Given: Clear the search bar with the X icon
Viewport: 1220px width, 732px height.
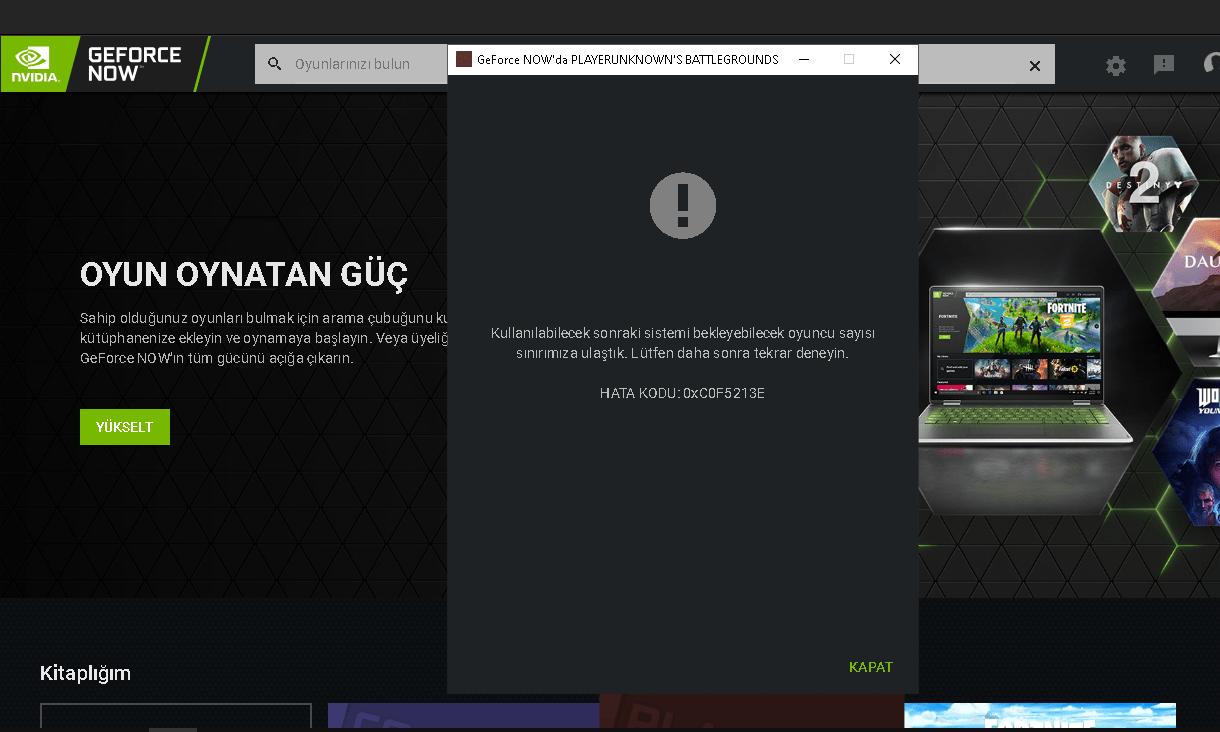Looking at the screenshot, I should point(1035,66).
